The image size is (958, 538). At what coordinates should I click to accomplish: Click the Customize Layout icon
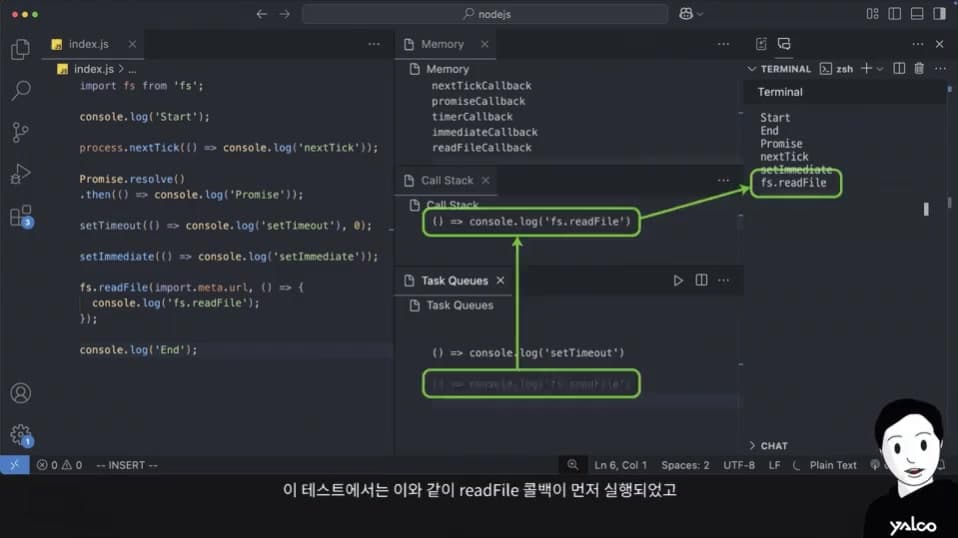(x=872, y=14)
